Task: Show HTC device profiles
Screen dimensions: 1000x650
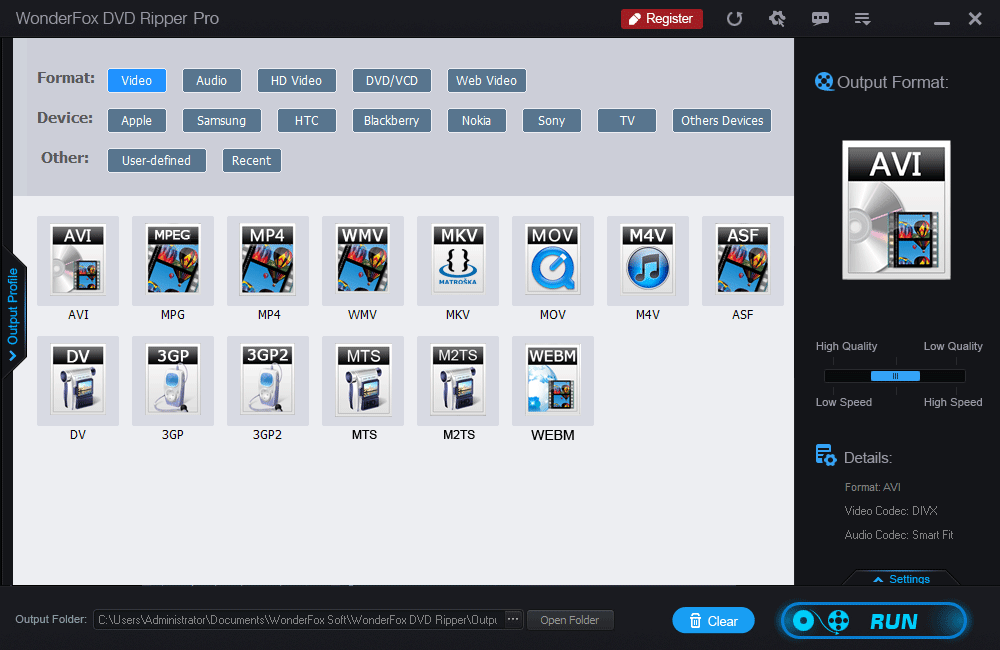Action: pos(307,121)
